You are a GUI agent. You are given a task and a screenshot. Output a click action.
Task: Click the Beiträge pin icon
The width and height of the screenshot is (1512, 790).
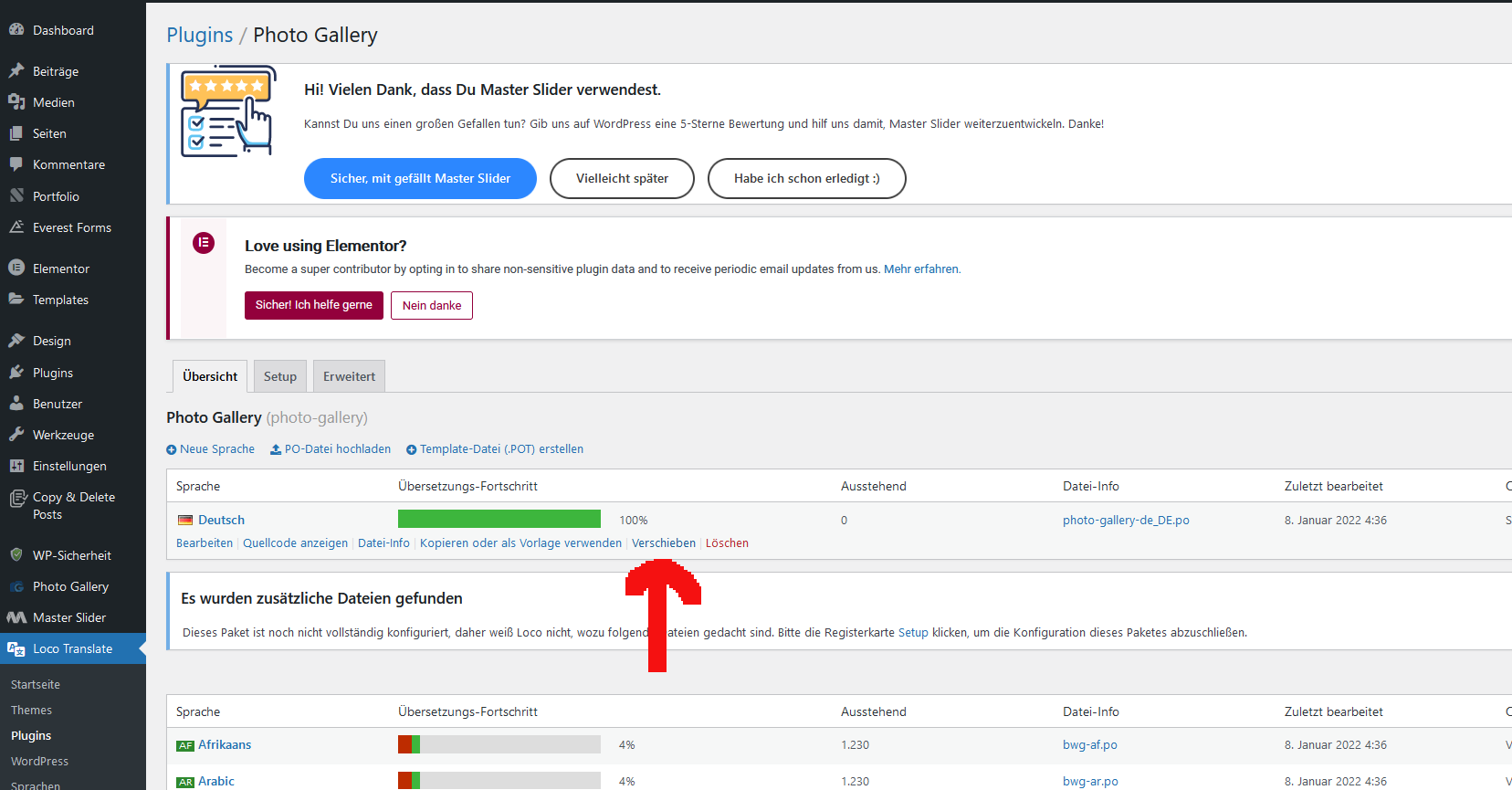(16, 71)
